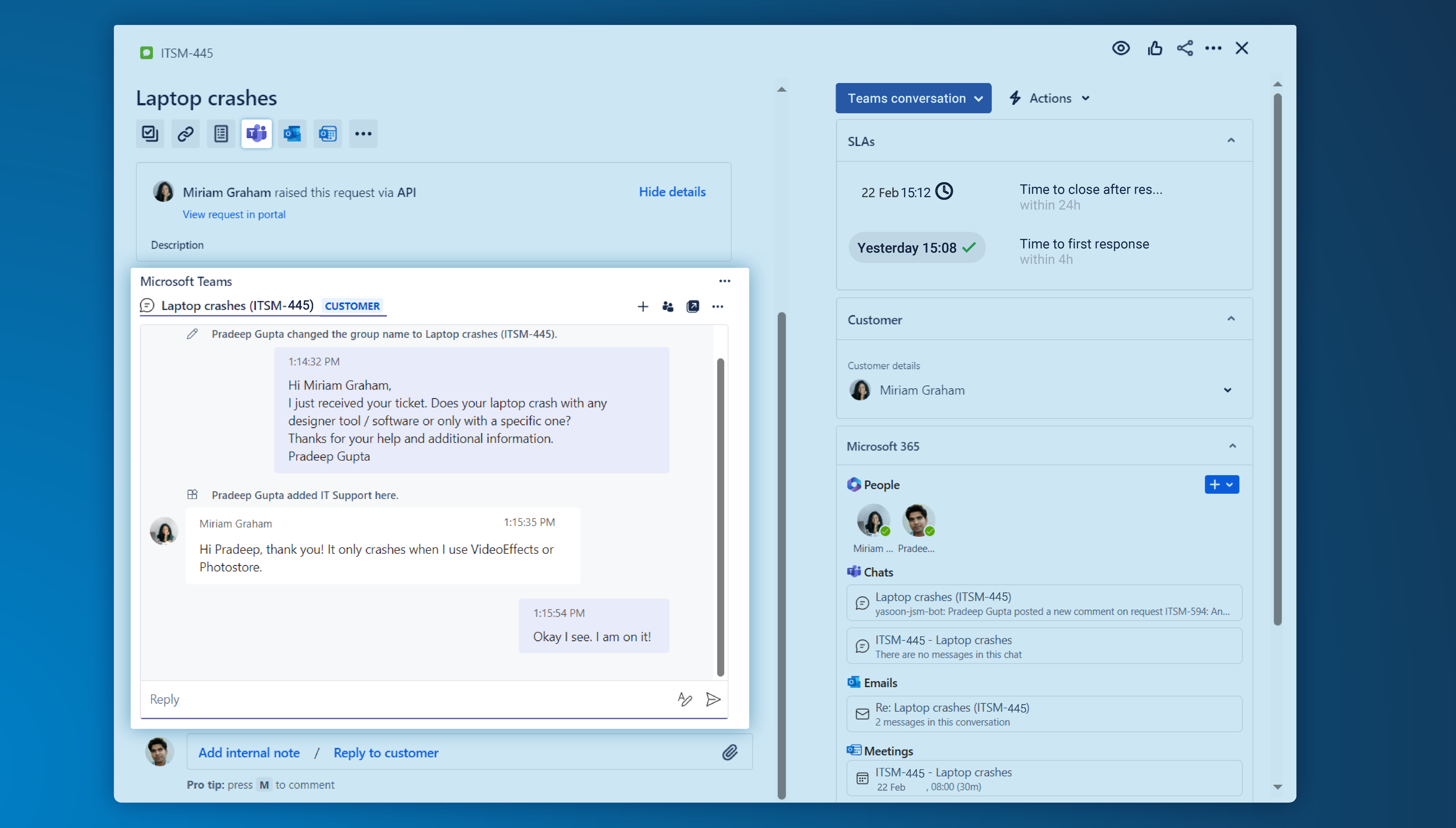The image size is (1456, 828).
Task: Click the Outlook calendar meeting icon
Action: tap(328, 134)
